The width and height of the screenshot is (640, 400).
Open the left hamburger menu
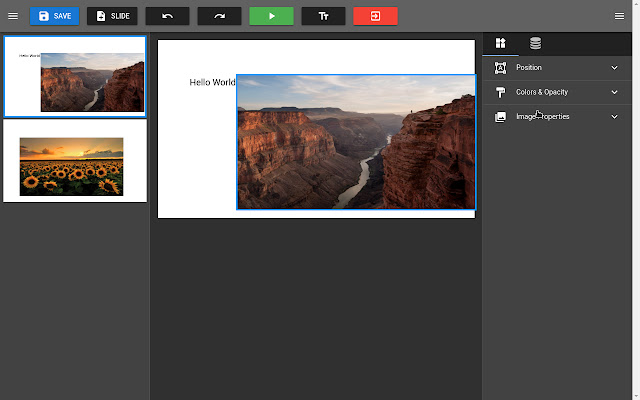13,16
